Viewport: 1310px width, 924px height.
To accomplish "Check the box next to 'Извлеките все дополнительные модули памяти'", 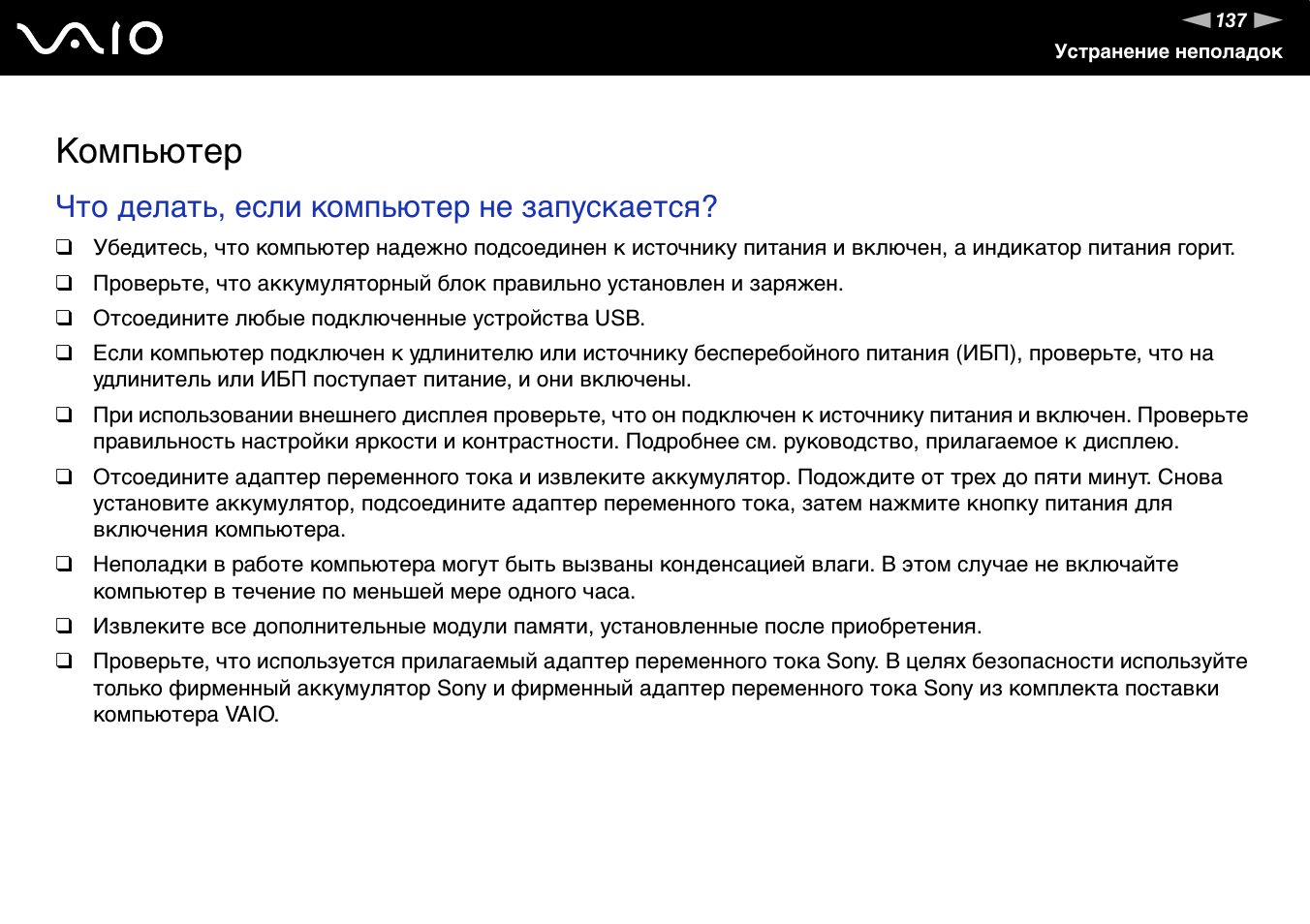I will pos(64,626).
